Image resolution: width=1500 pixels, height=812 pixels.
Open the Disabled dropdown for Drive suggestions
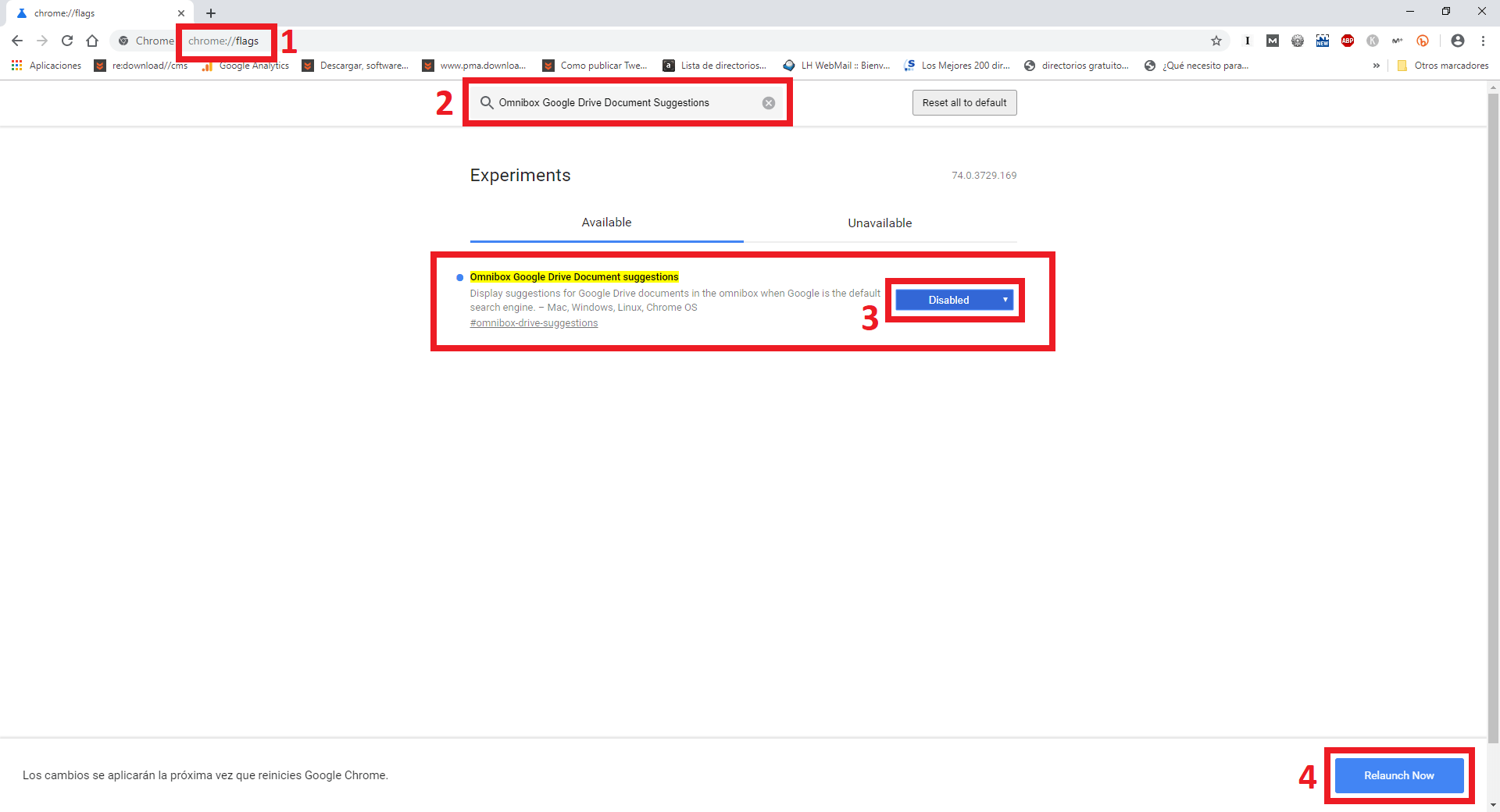point(954,300)
